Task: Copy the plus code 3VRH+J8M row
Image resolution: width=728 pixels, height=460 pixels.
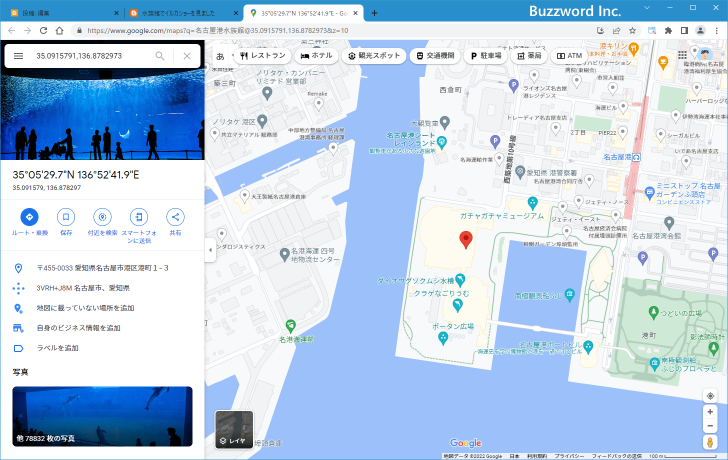Action: click(x=102, y=288)
